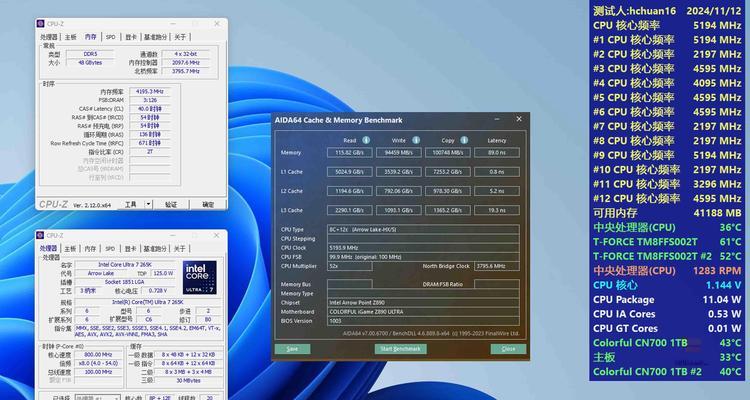
Task: Click the 三级 cache value 30 MBytes
Action: click(188, 380)
